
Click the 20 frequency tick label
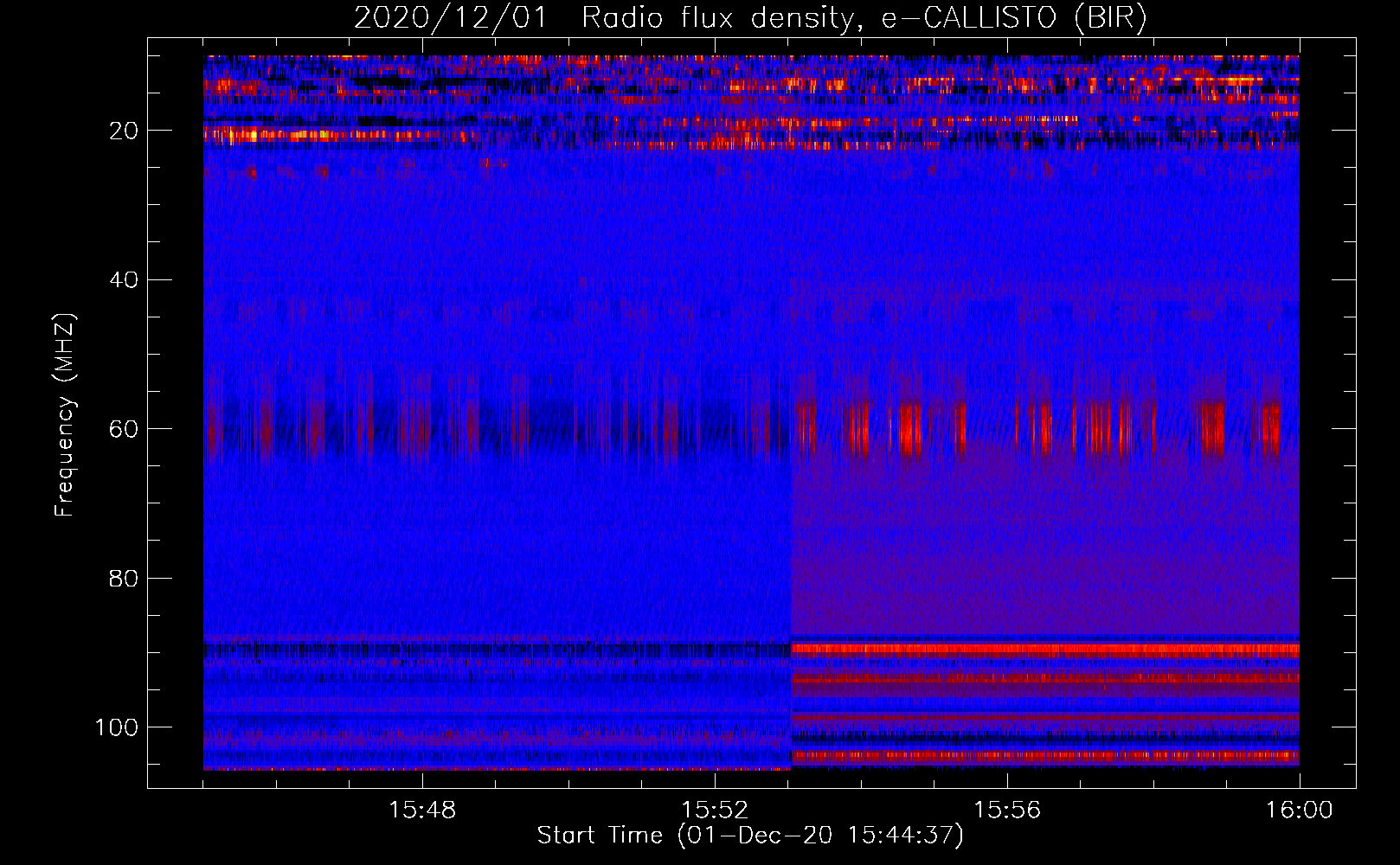pos(124,131)
